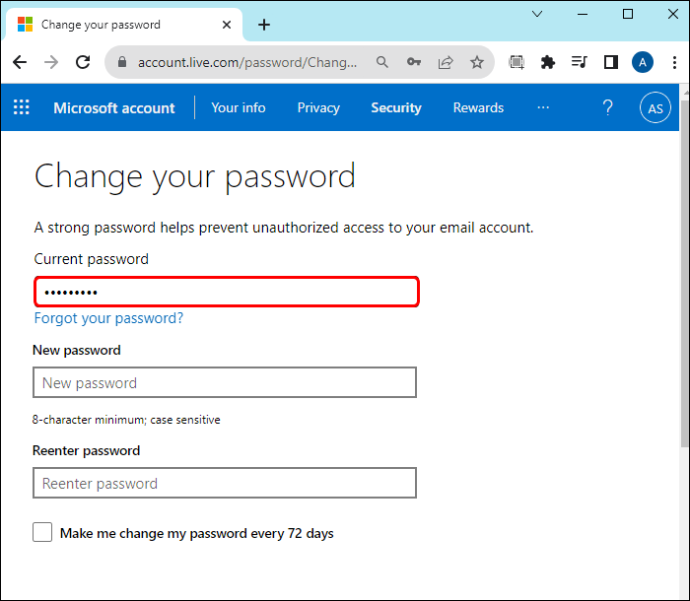
Task: Open the Privacy tab
Action: 318,108
